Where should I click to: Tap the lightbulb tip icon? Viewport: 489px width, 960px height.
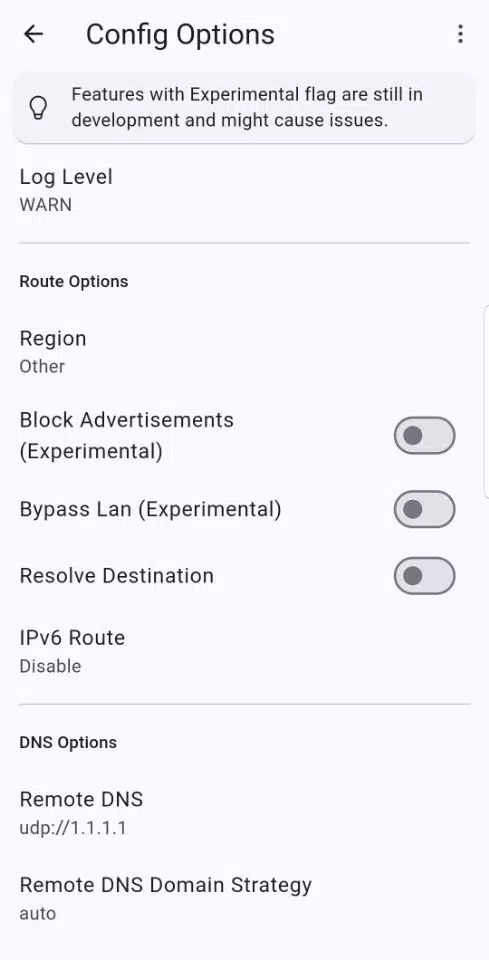click(x=39, y=108)
